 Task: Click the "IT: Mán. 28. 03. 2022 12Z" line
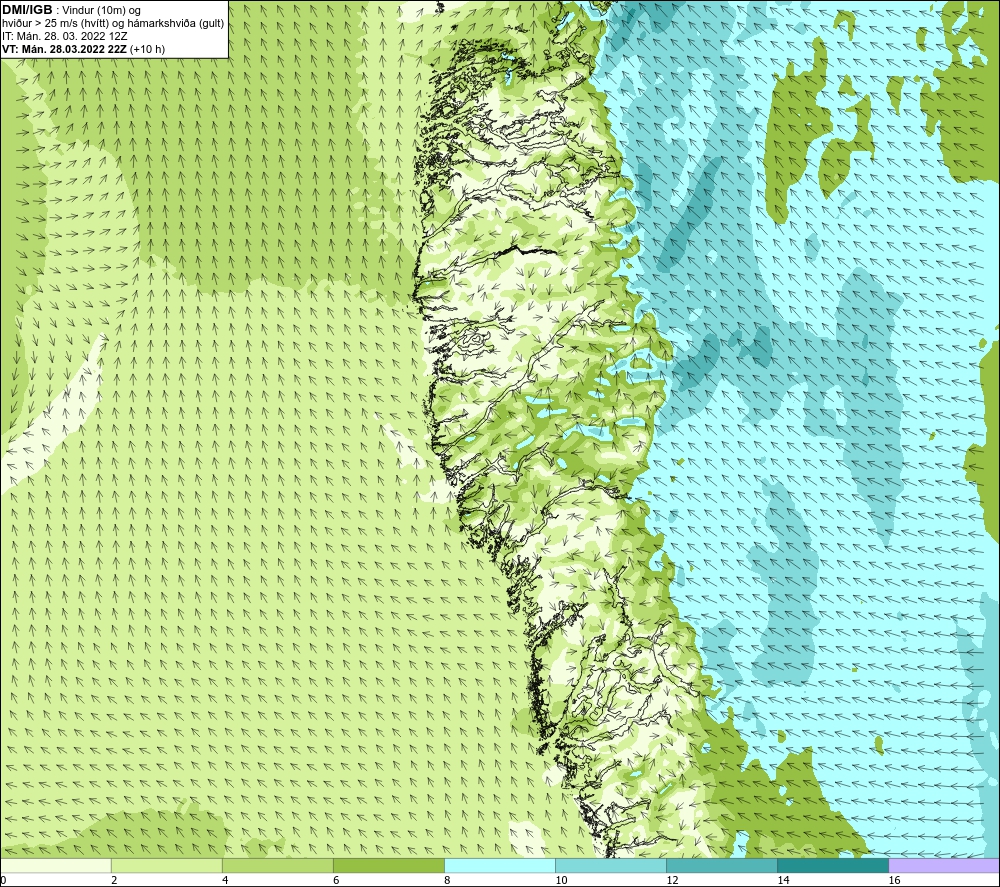coord(64,36)
